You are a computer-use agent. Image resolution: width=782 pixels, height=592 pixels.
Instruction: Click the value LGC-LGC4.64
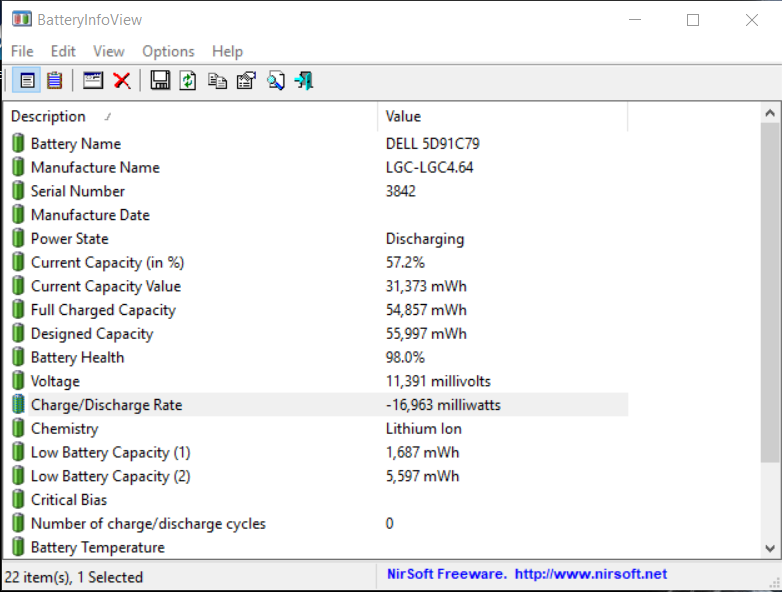[x=429, y=167]
